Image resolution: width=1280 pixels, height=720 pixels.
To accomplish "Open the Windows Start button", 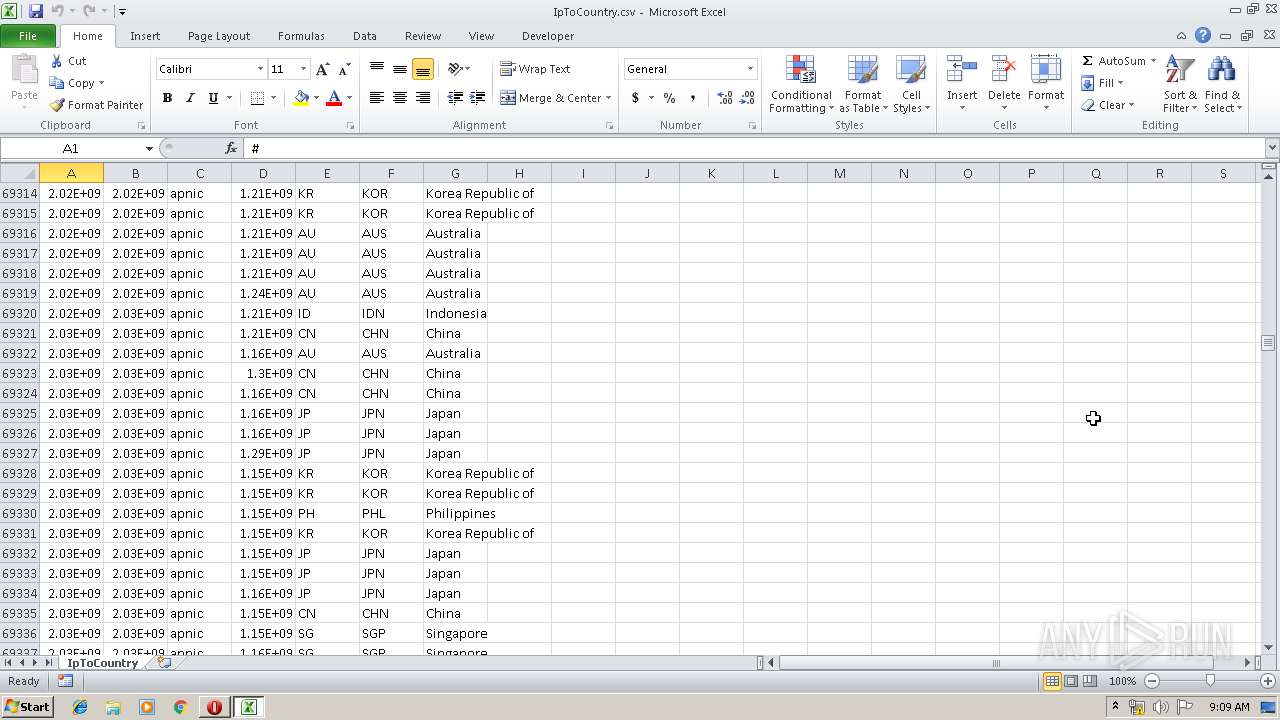I will 28,707.
